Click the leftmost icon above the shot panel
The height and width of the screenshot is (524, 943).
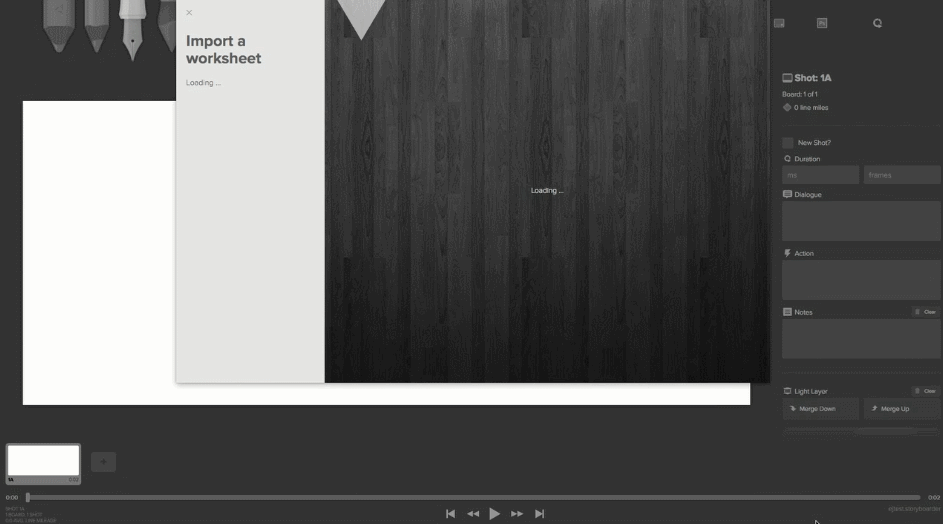click(780, 23)
